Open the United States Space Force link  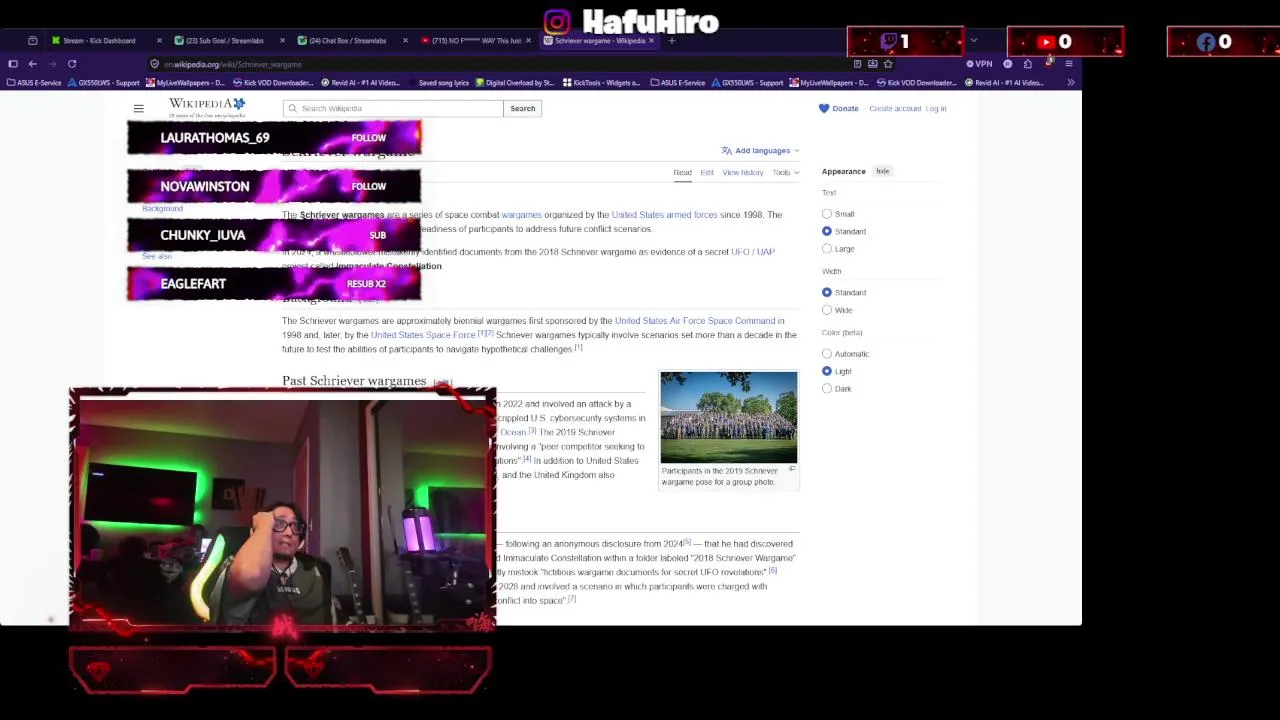pyautogui.click(x=423, y=335)
